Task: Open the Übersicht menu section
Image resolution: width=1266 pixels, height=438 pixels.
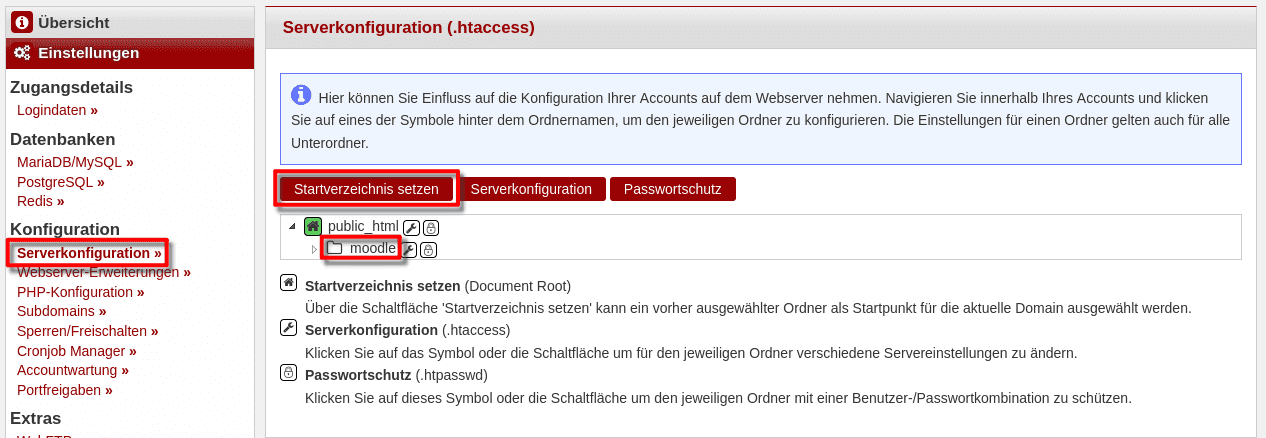Action: [73, 22]
